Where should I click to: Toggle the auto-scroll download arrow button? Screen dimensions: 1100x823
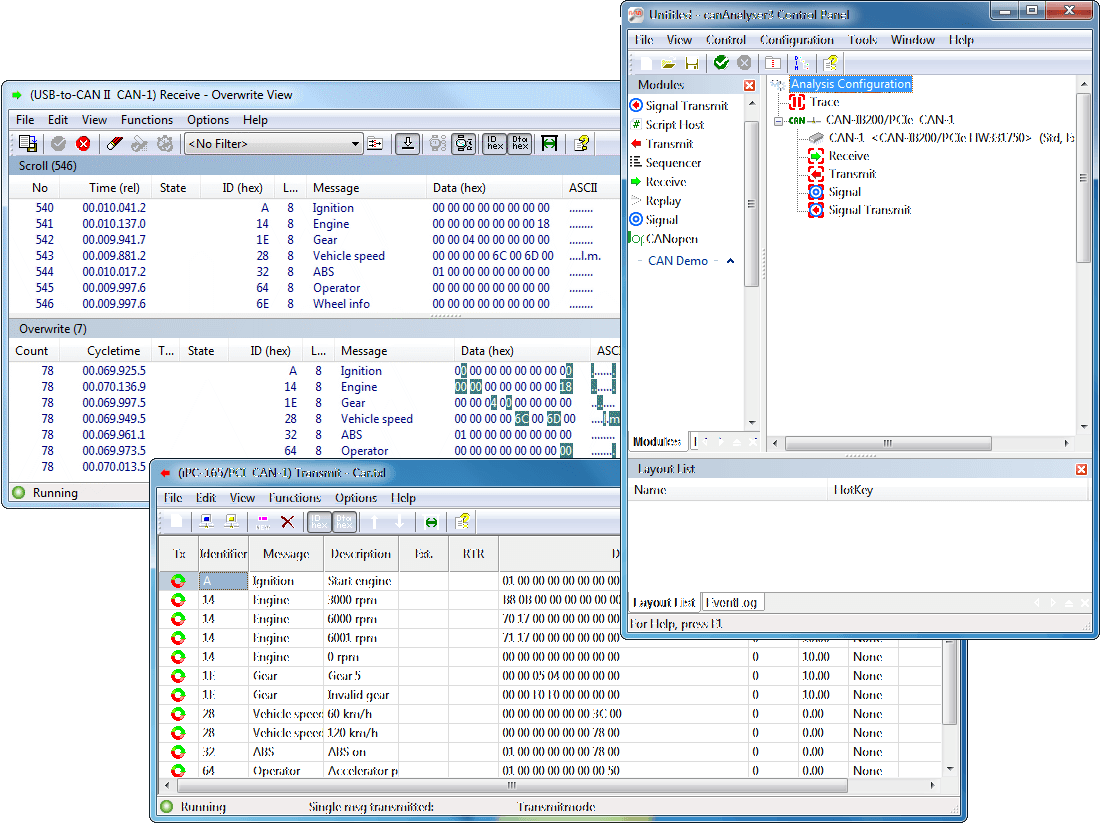coord(408,144)
